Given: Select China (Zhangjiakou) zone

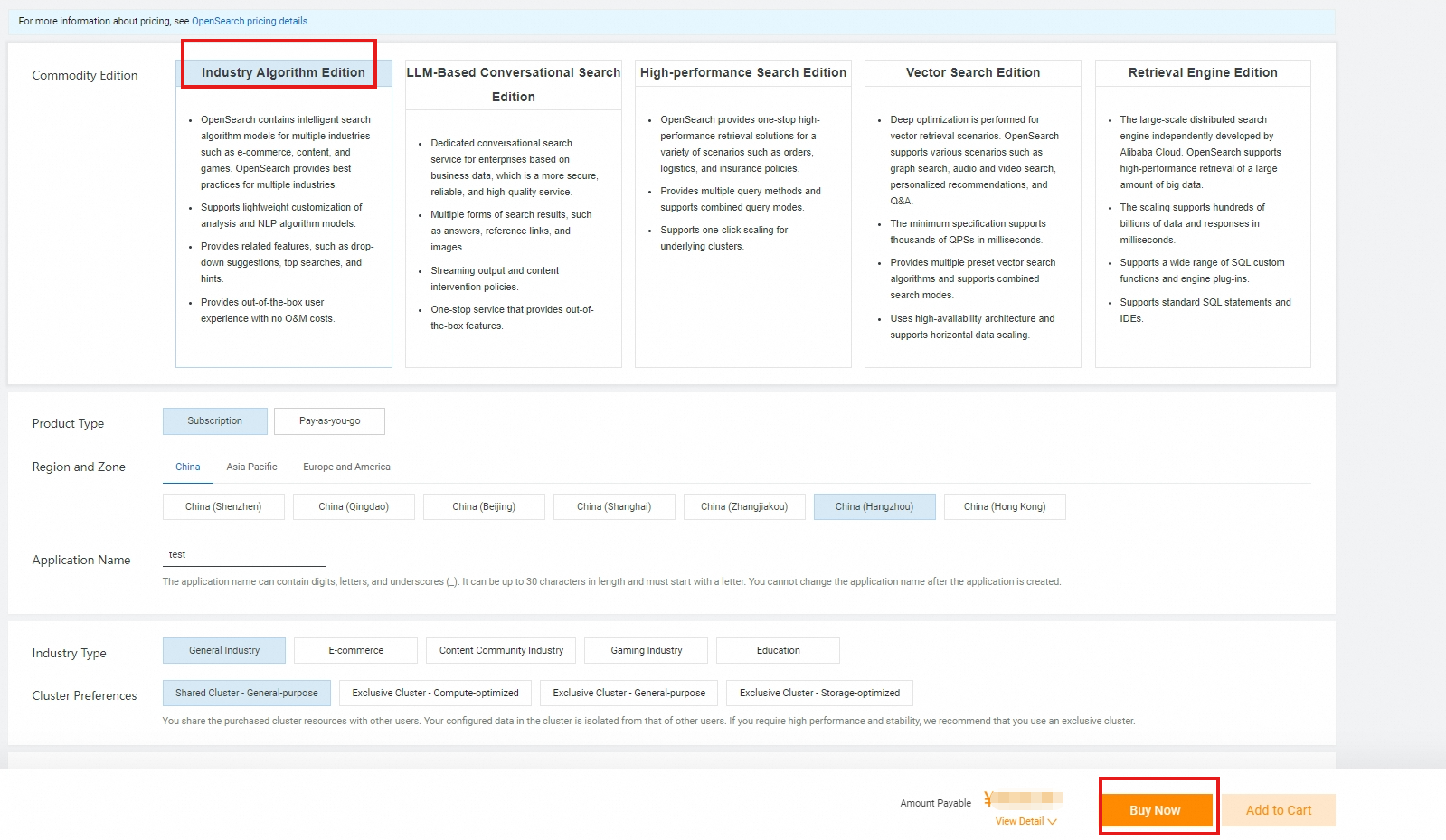Looking at the screenshot, I should (x=744, y=507).
